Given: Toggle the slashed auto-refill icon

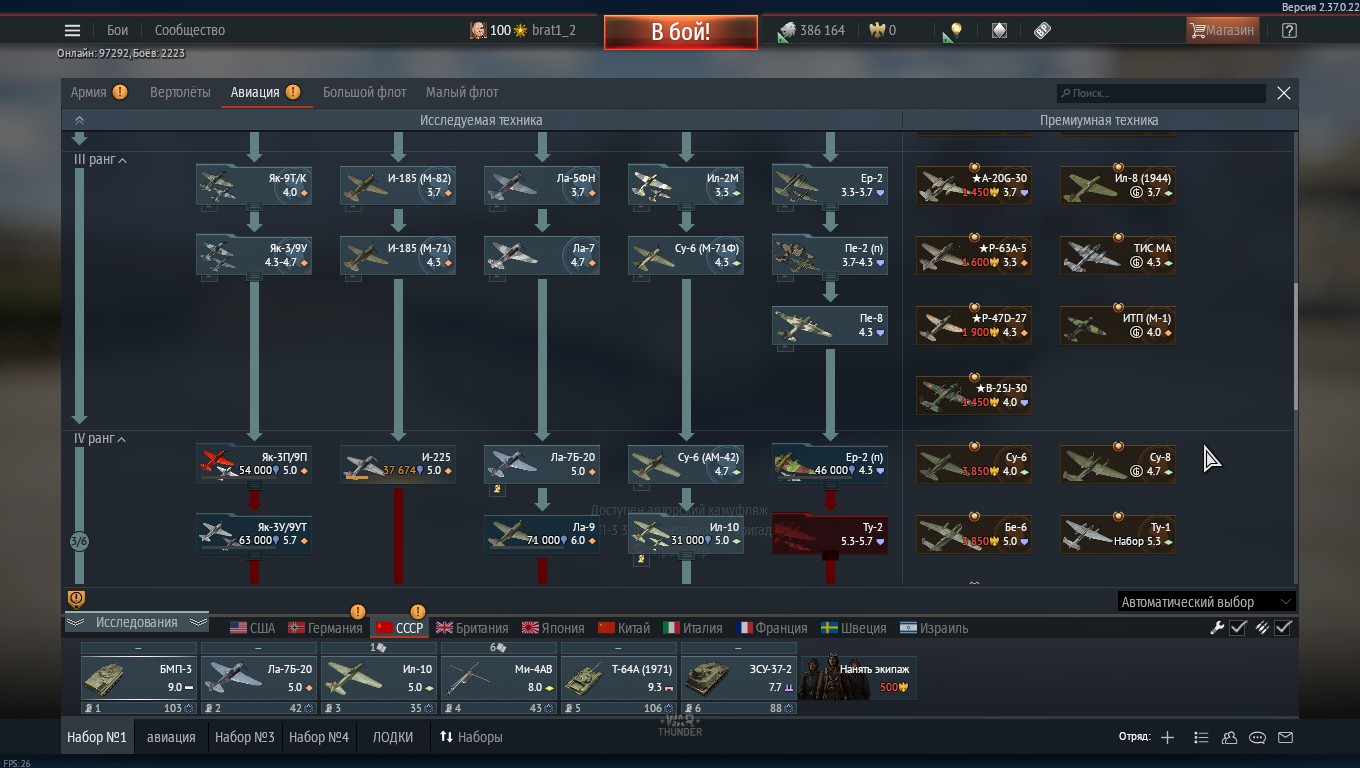Looking at the screenshot, I should tap(1261, 628).
